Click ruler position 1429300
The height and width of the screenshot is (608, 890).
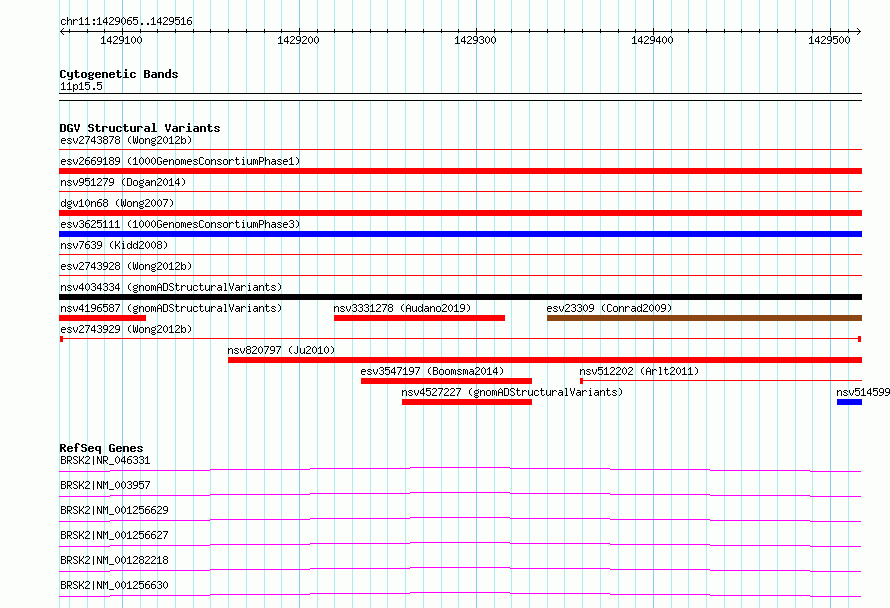[475, 40]
